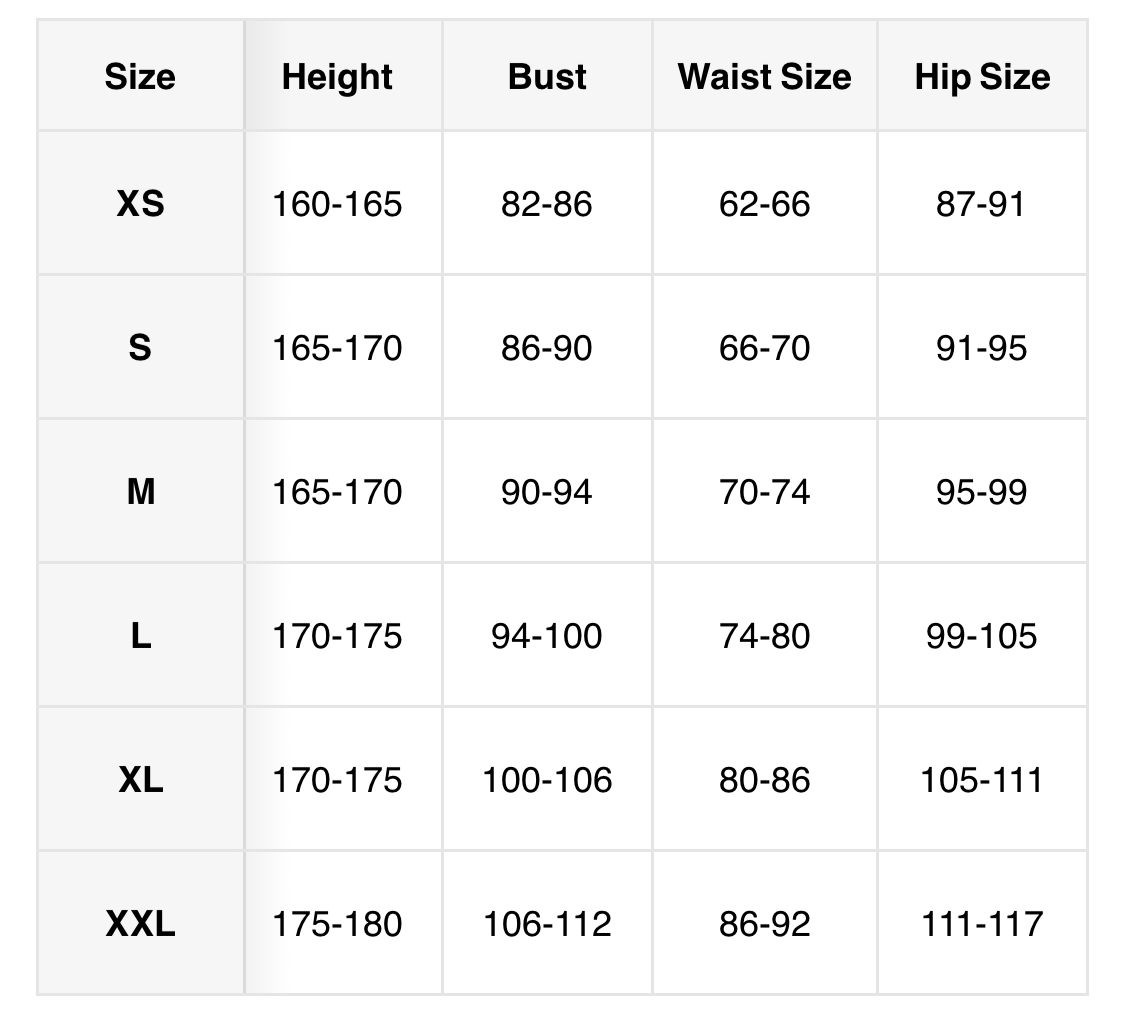
Task: Choose the M size row label
Action: point(140,492)
